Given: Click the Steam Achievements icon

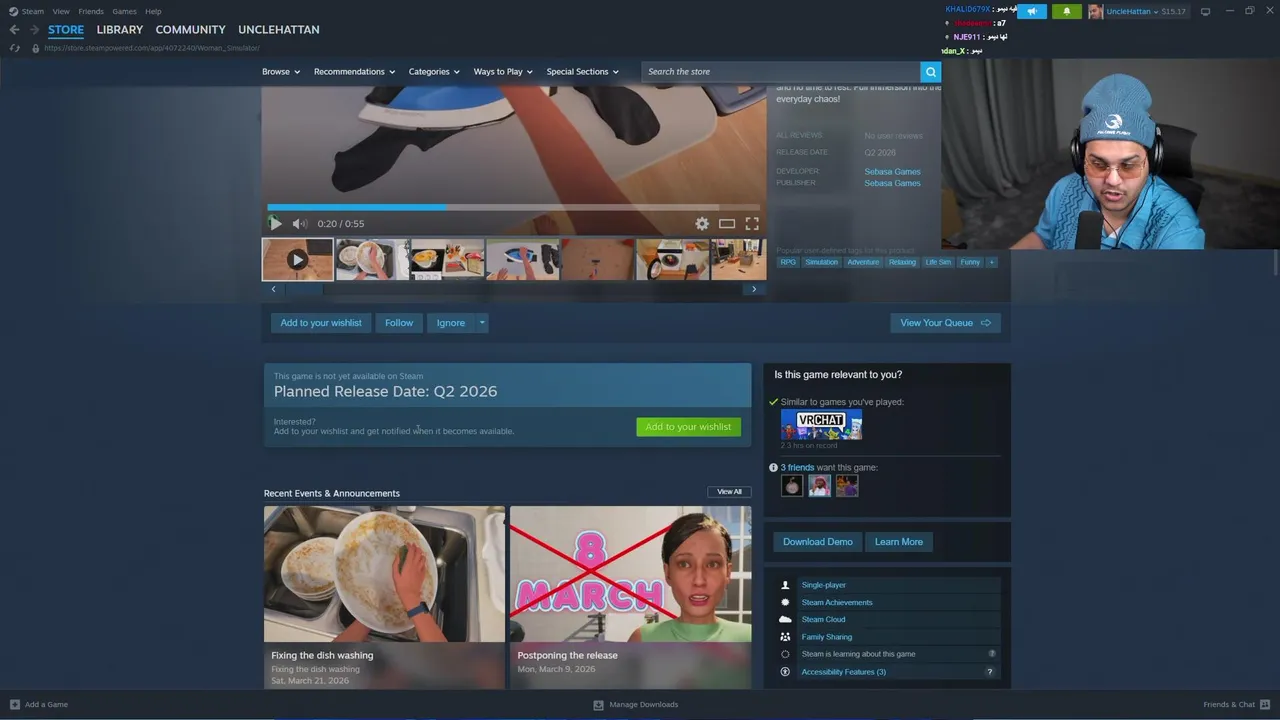Looking at the screenshot, I should pyautogui.click(x=785, y=602).
